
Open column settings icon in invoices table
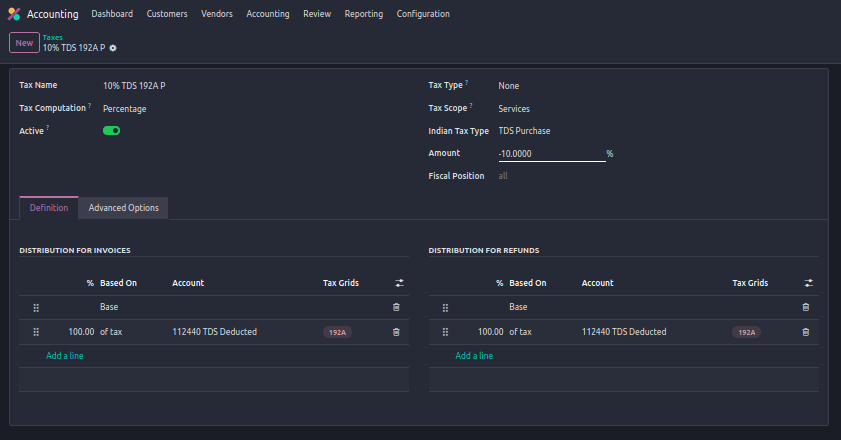[398, 283]
